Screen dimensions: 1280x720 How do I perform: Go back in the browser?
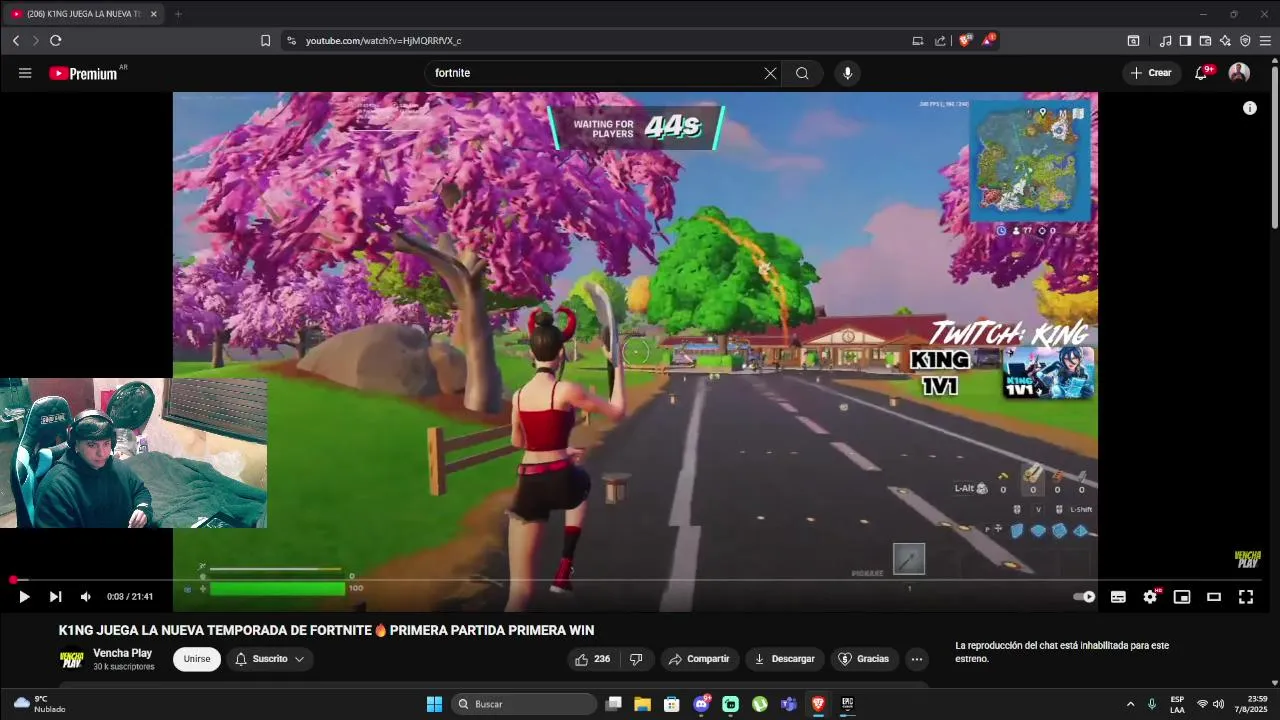pos(16,41)
